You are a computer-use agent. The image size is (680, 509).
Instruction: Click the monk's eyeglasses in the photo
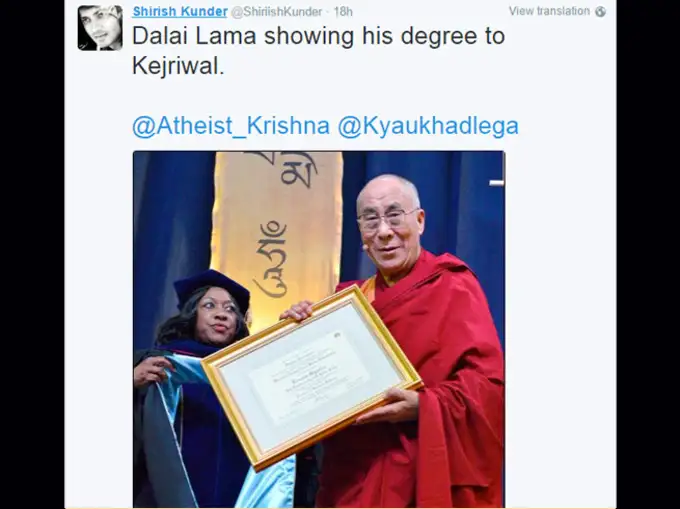pos(387,218)
